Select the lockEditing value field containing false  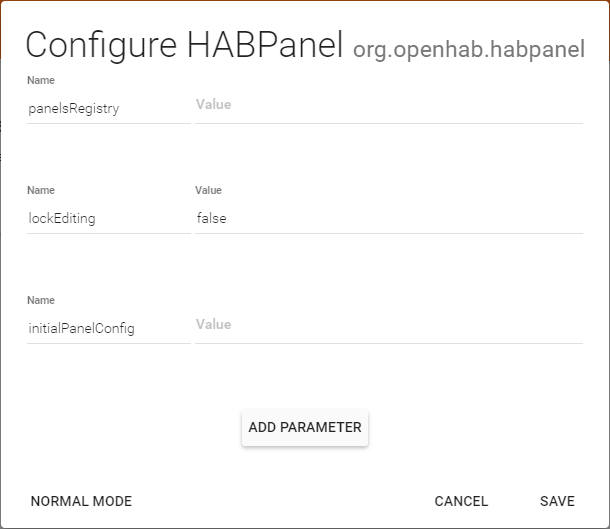click(388, 218)
